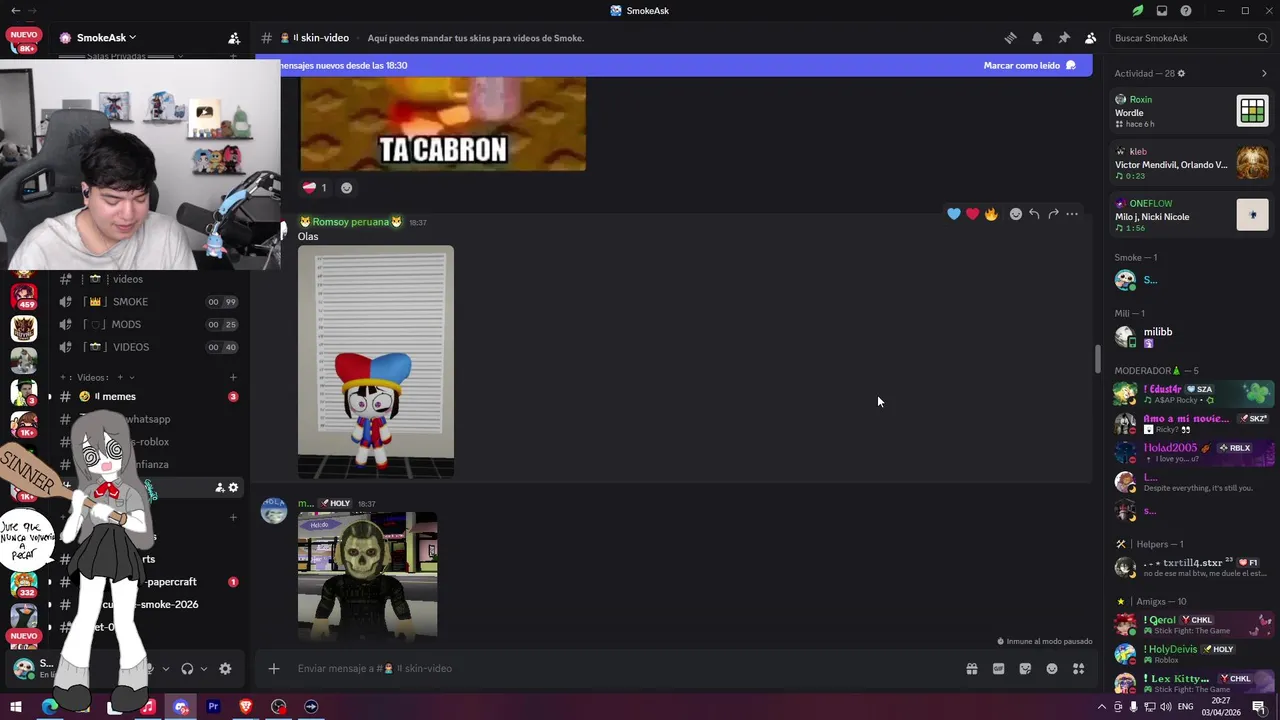The width and height of the screenshot is (1280, 720).
Task: Open microphone input options dropdown arrow
Action: tap(165, 669)
